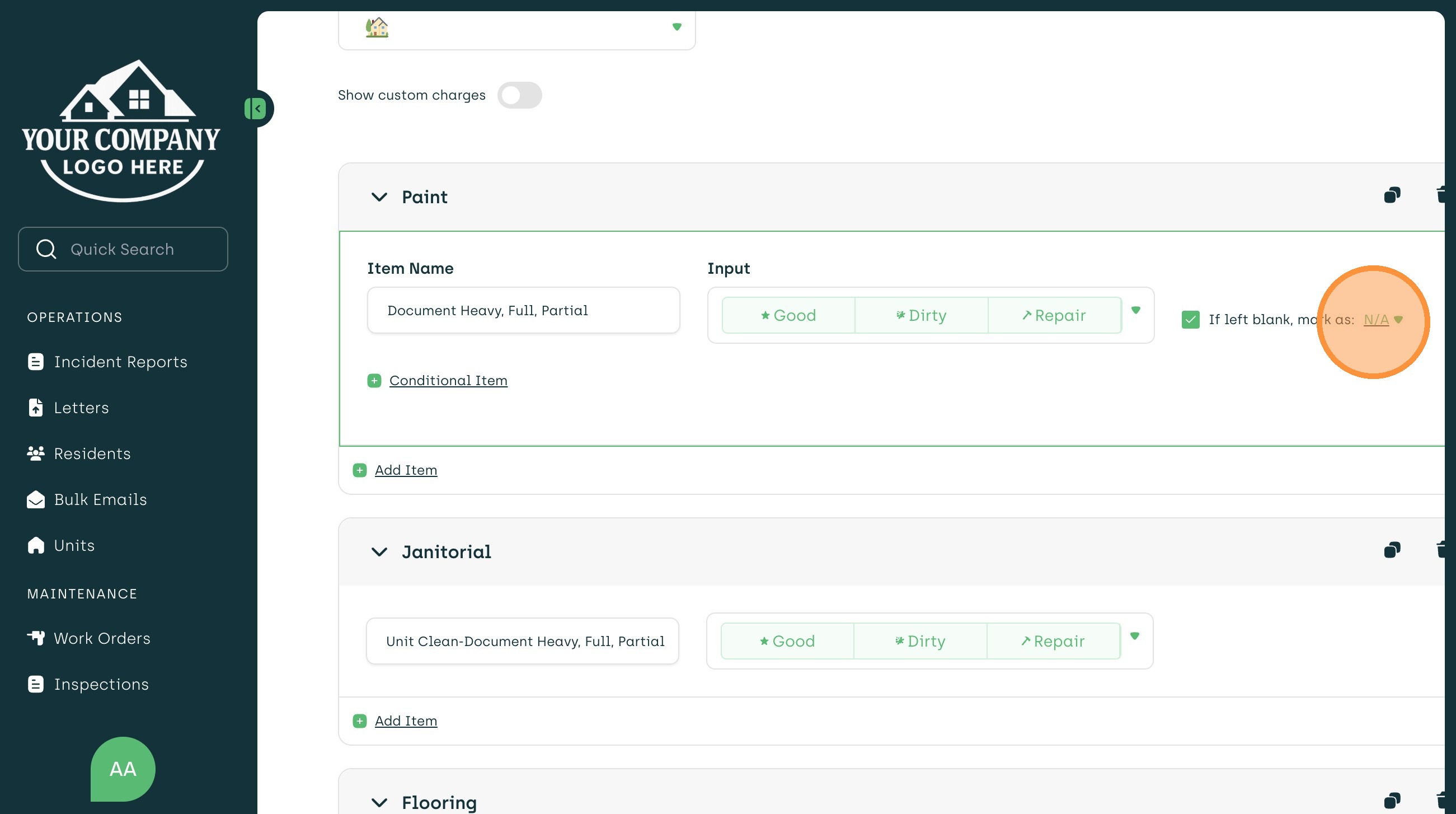Select Repair option in the Janitorial input
The height and width of the screenshot is (814, 1456).
pos(1053,641)
